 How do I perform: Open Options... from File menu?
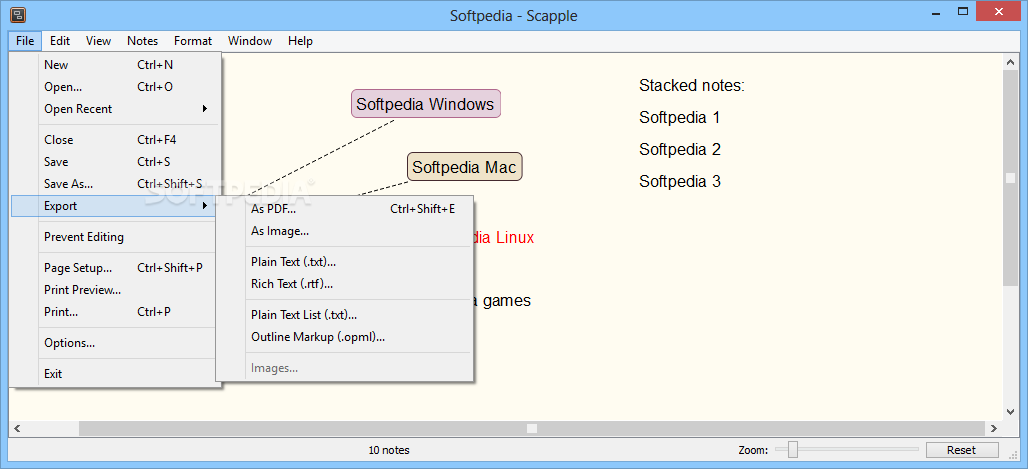(x=115, y=342)
